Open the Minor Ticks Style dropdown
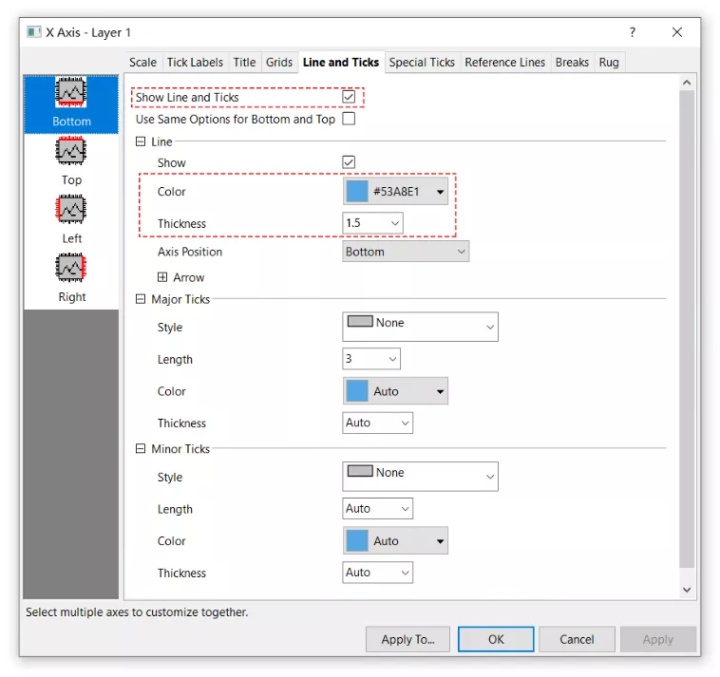This screenshot has width=720, height=677. click(x=420, y=477)
